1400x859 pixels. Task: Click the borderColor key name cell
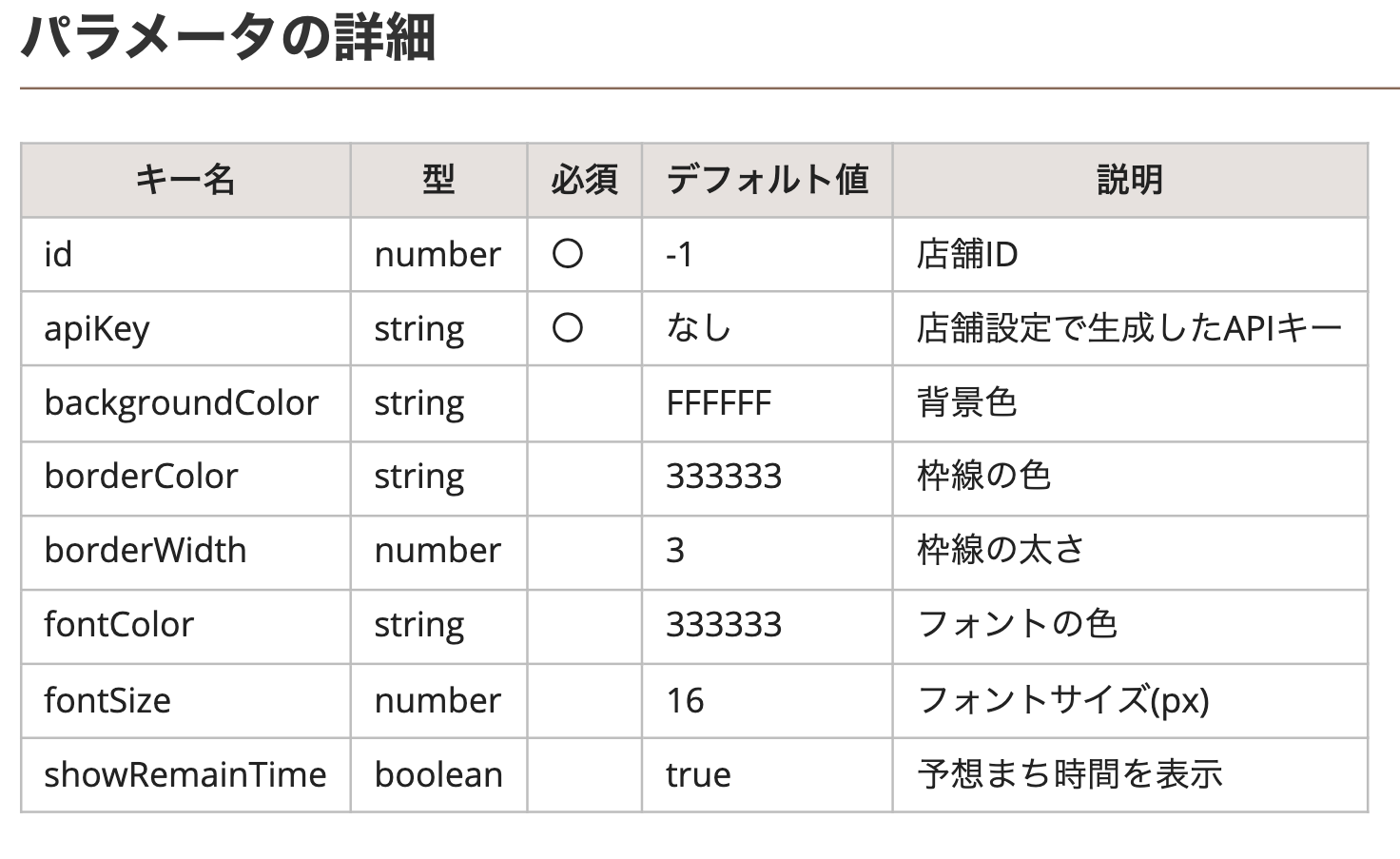141,477
